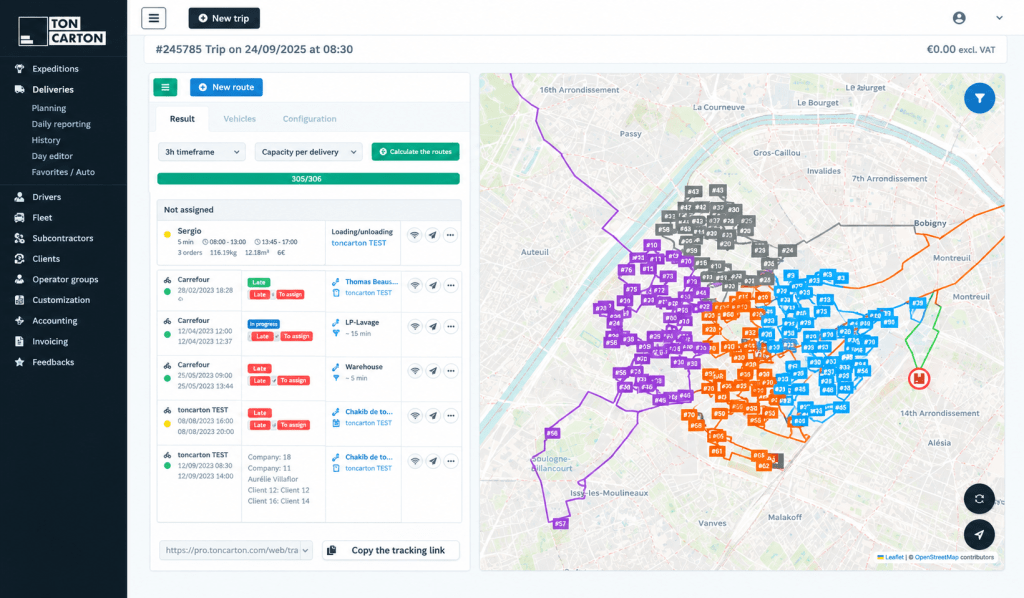
Task: Open the Capacity per delivery dropdown
Action: click(309, 152)
